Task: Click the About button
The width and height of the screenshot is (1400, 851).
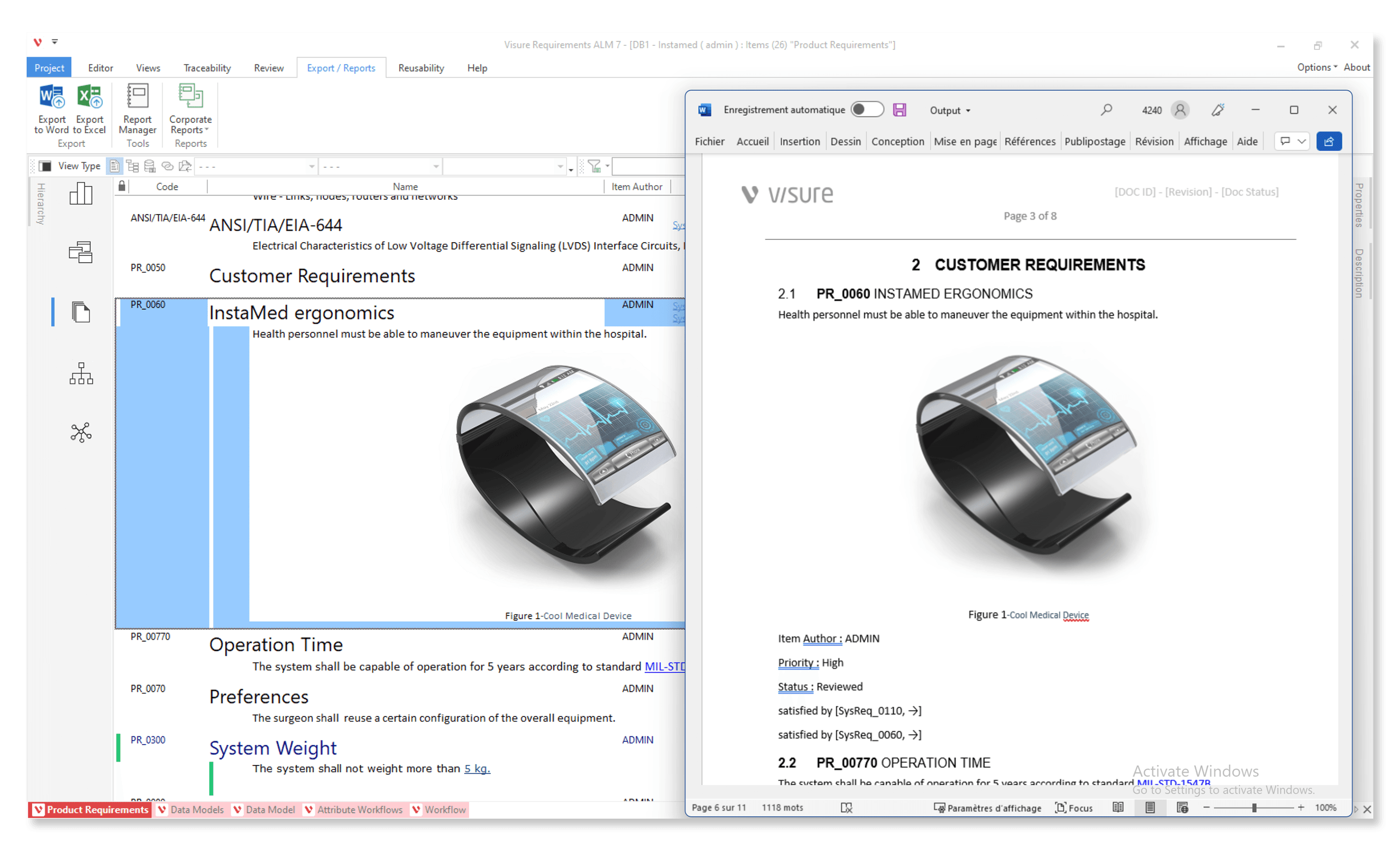Action: (1357, 67)
